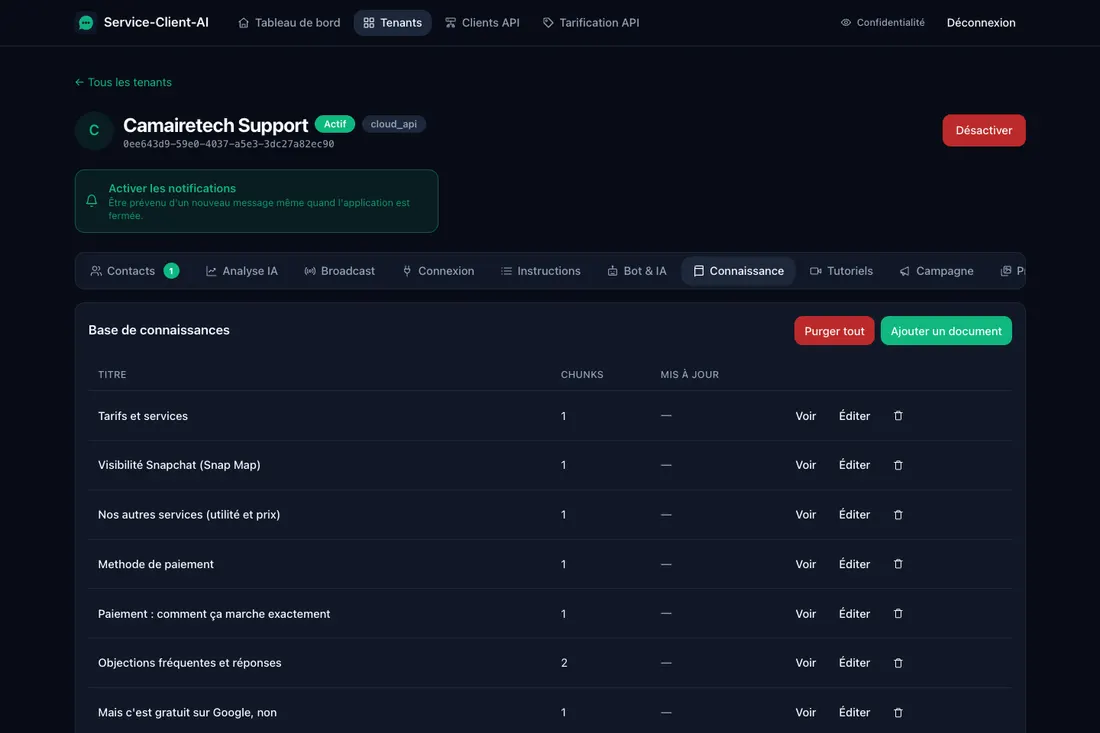1100x733 pixels.
Task: Click the Camairetech tenant avatar
Action: pos(94,130)
